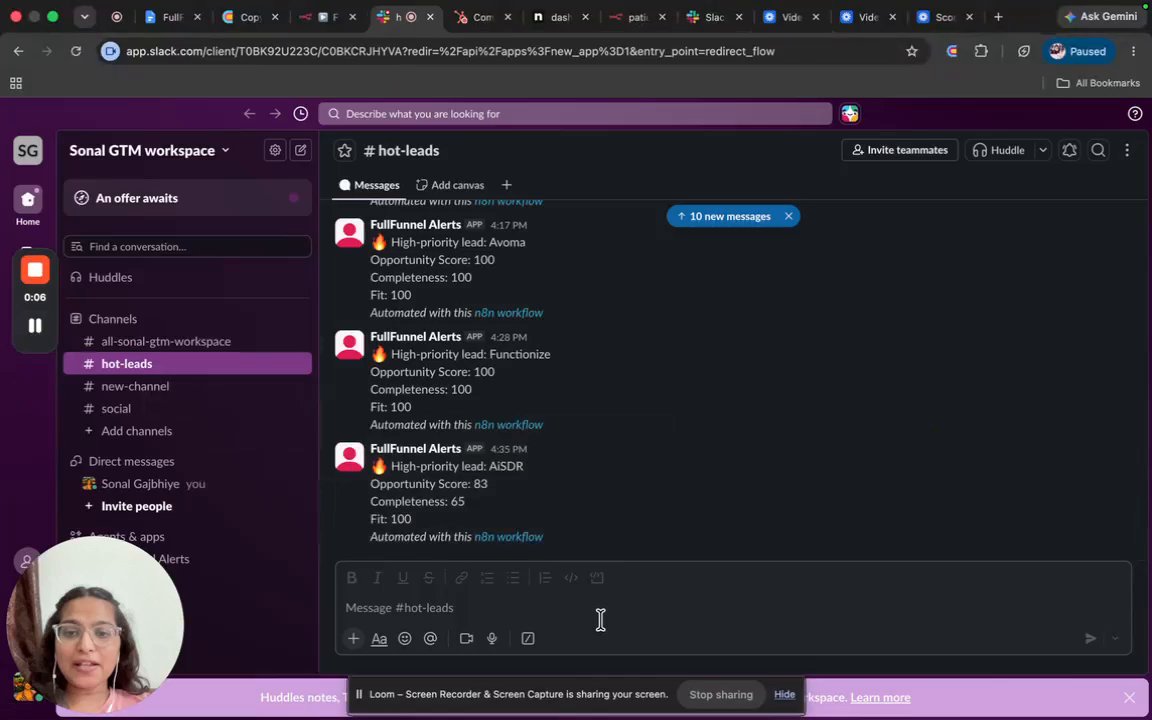Viewport: 1152px width, 720px height.
Task: Open send options dropdown arrow
Action: (1115, 638)
